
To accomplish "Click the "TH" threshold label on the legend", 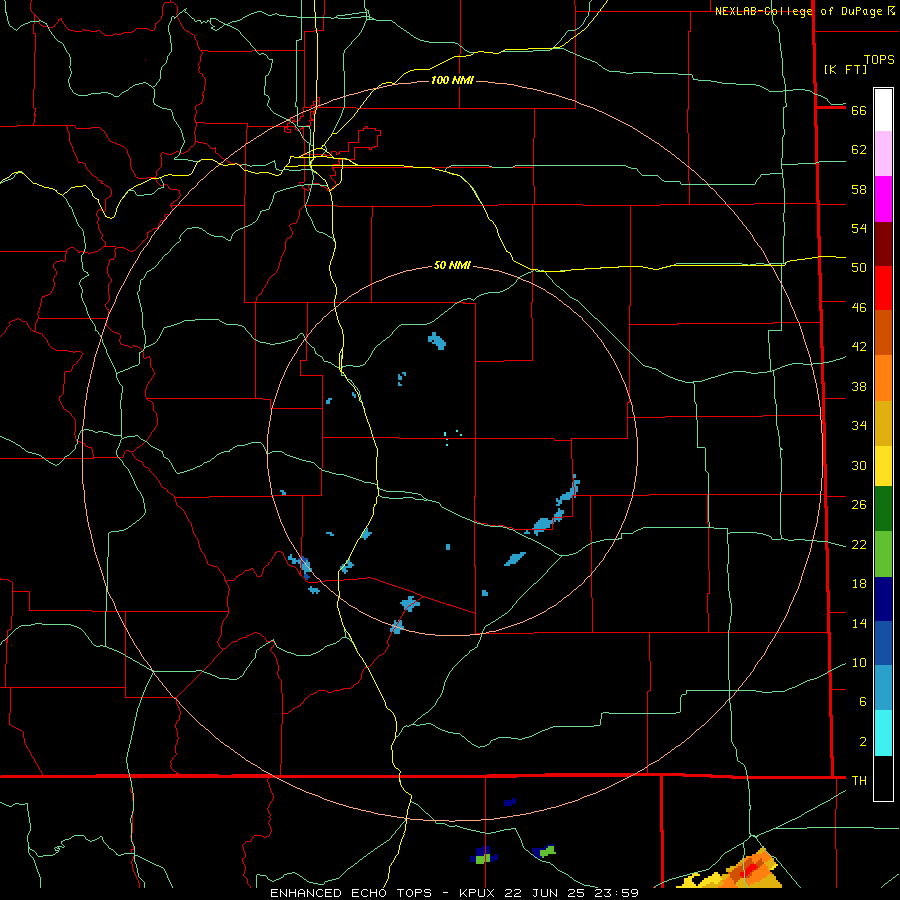I will pos(859,781).
